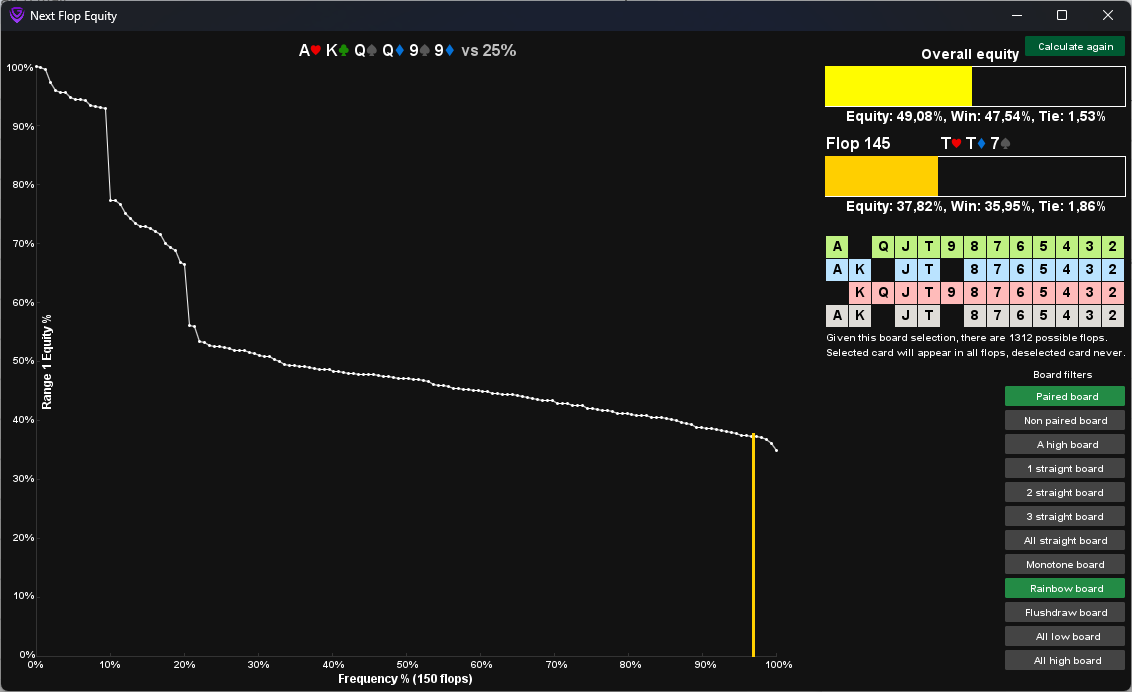Enable the Flushdraw board filter
1132x692 pixels.
tap(1065, 613)
